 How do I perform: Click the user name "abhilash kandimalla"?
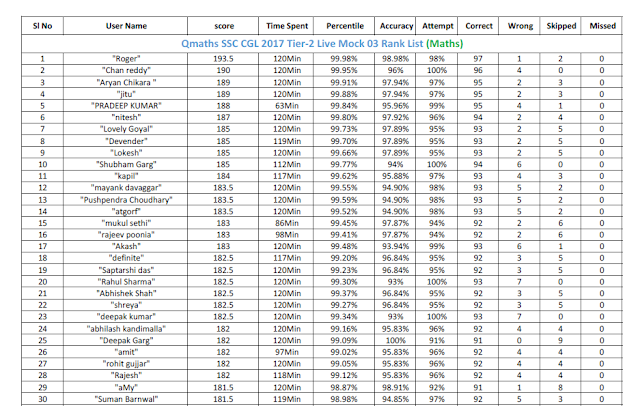[126, 329]
